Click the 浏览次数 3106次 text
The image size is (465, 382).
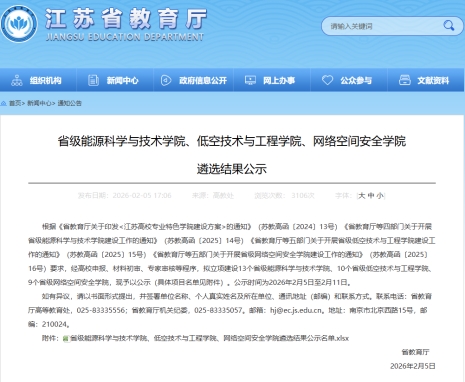click(x=284, y=196)
